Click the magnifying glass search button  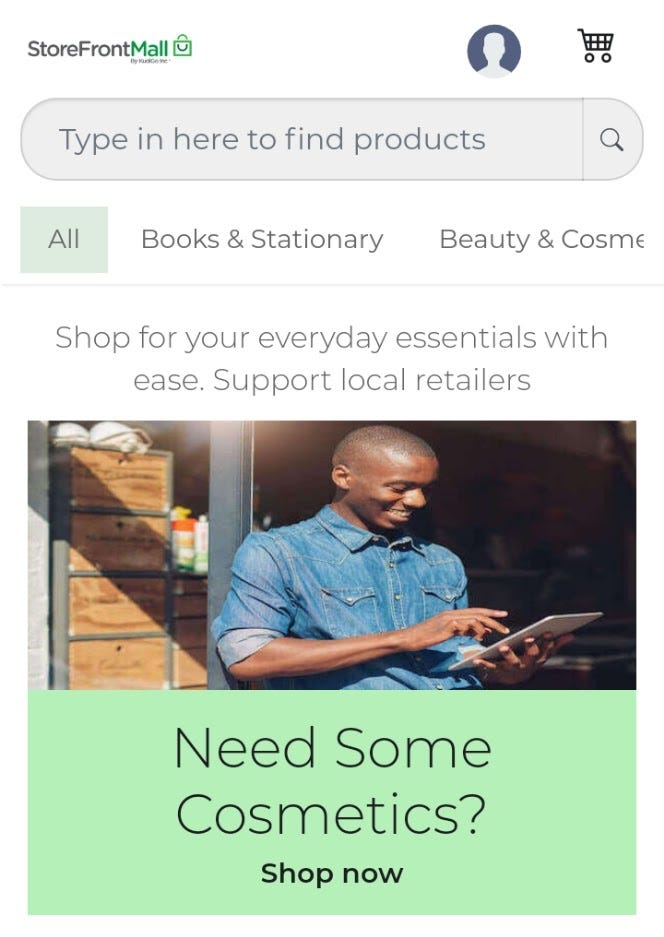click(x=612, y=139)
